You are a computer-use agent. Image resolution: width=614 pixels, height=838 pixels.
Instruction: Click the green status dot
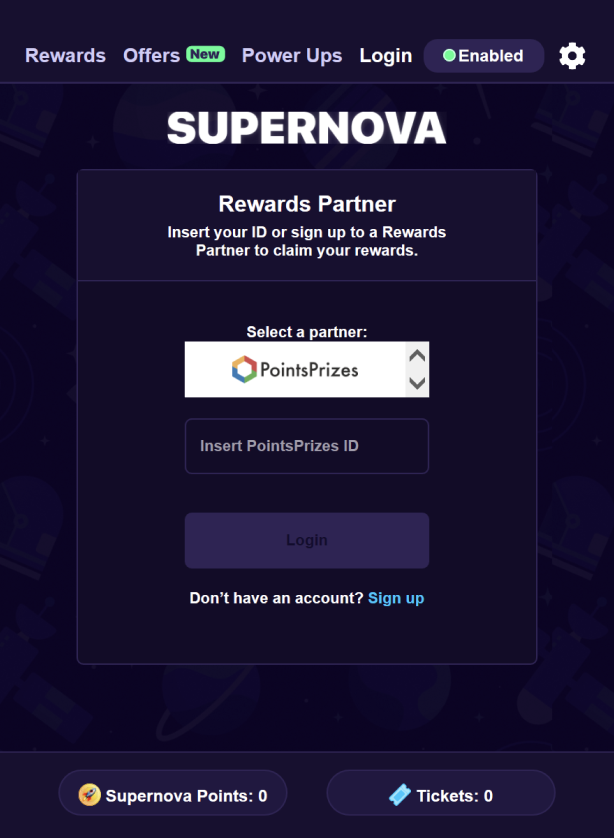coord(449,56)
